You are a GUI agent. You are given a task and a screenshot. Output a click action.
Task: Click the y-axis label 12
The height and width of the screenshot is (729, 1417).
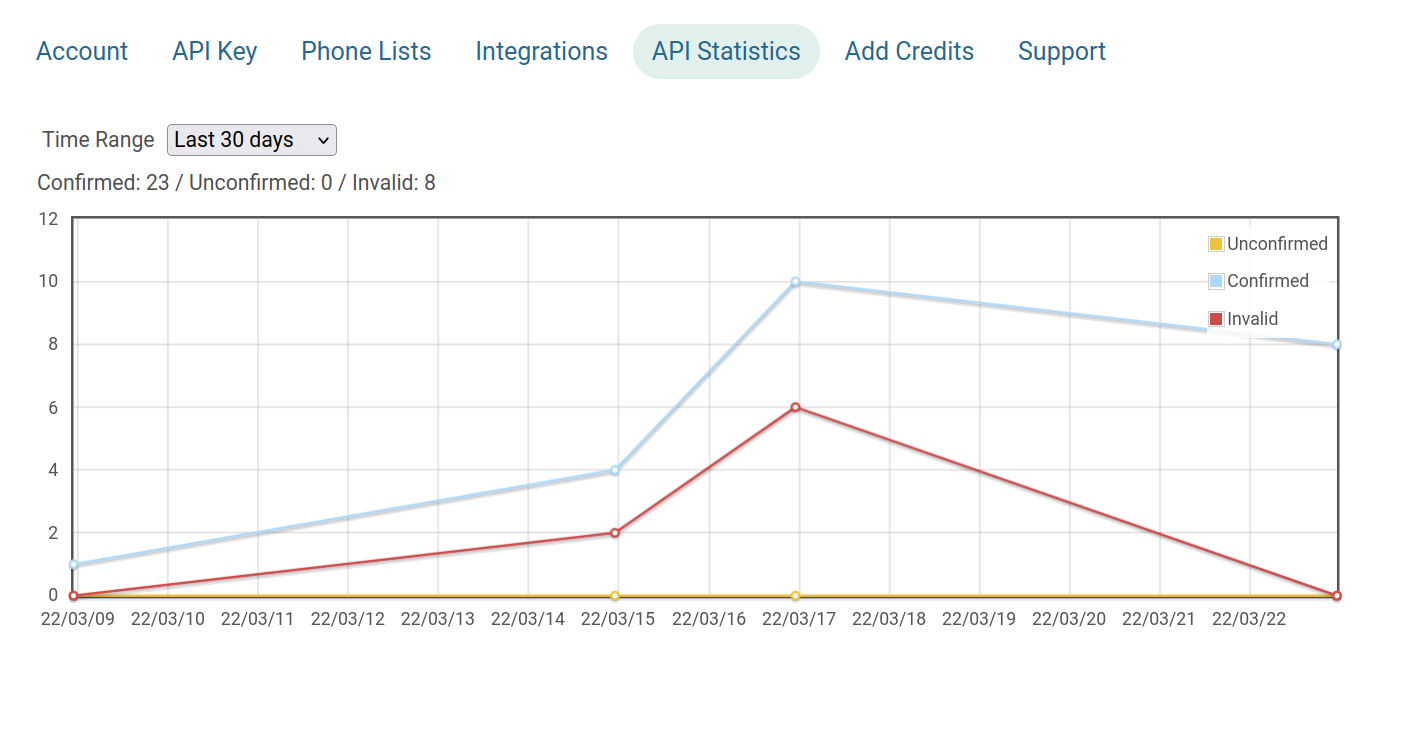[49, 219]
